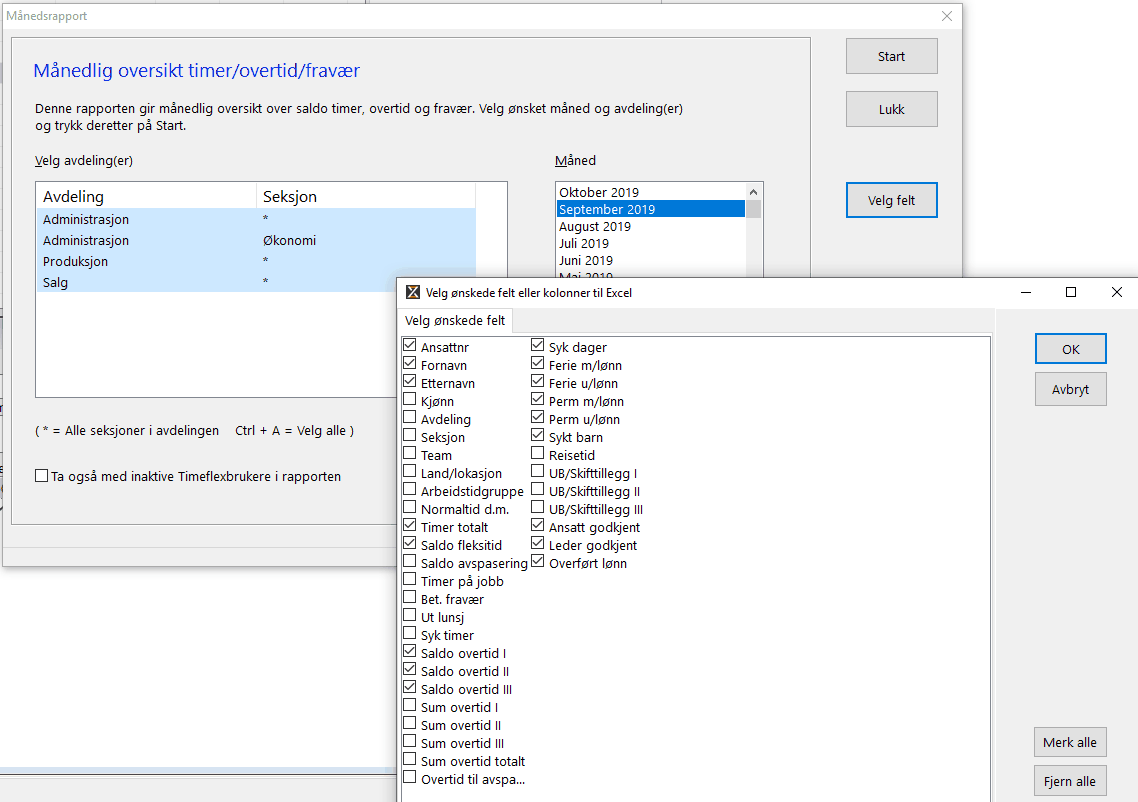This screenshot has height=802, width=1138.
Task: Check the Sum overtid totalt field
Action: pyautogui.click(x=410, y=761)
